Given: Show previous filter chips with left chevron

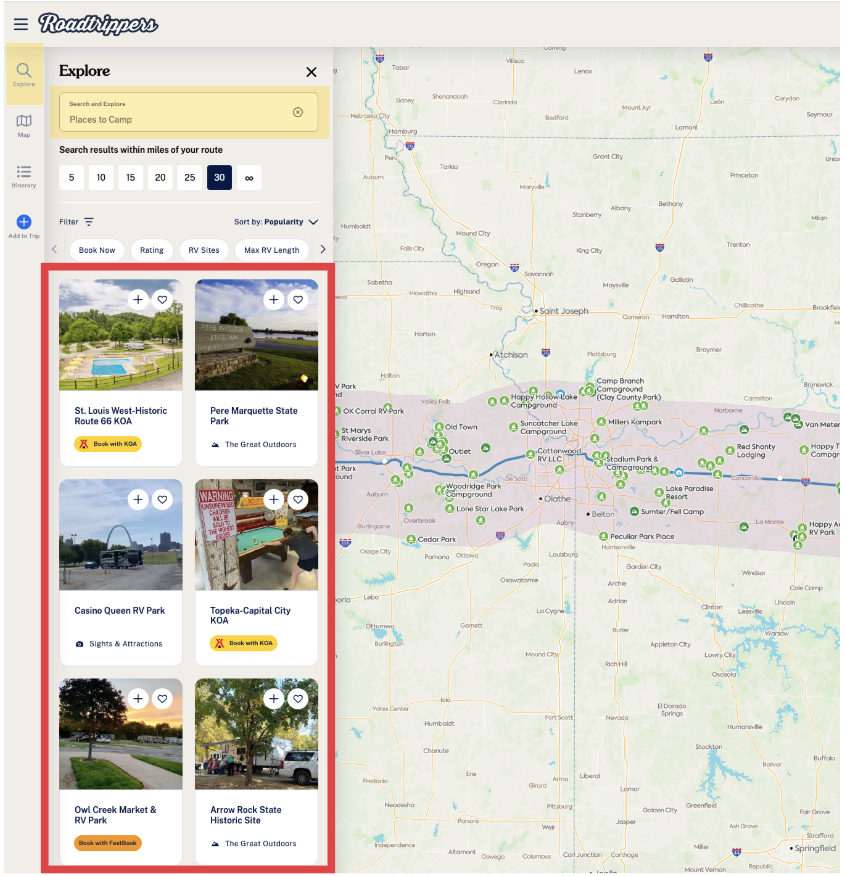Looking at the screenshot, I should click(54, 250).
